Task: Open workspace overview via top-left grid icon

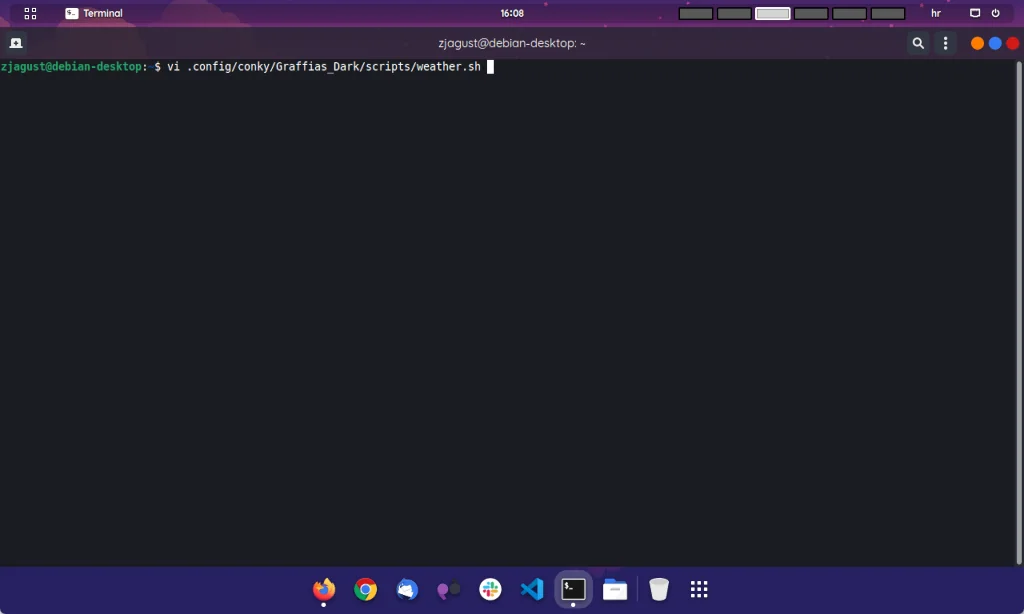Action: [x=30, y=13]
